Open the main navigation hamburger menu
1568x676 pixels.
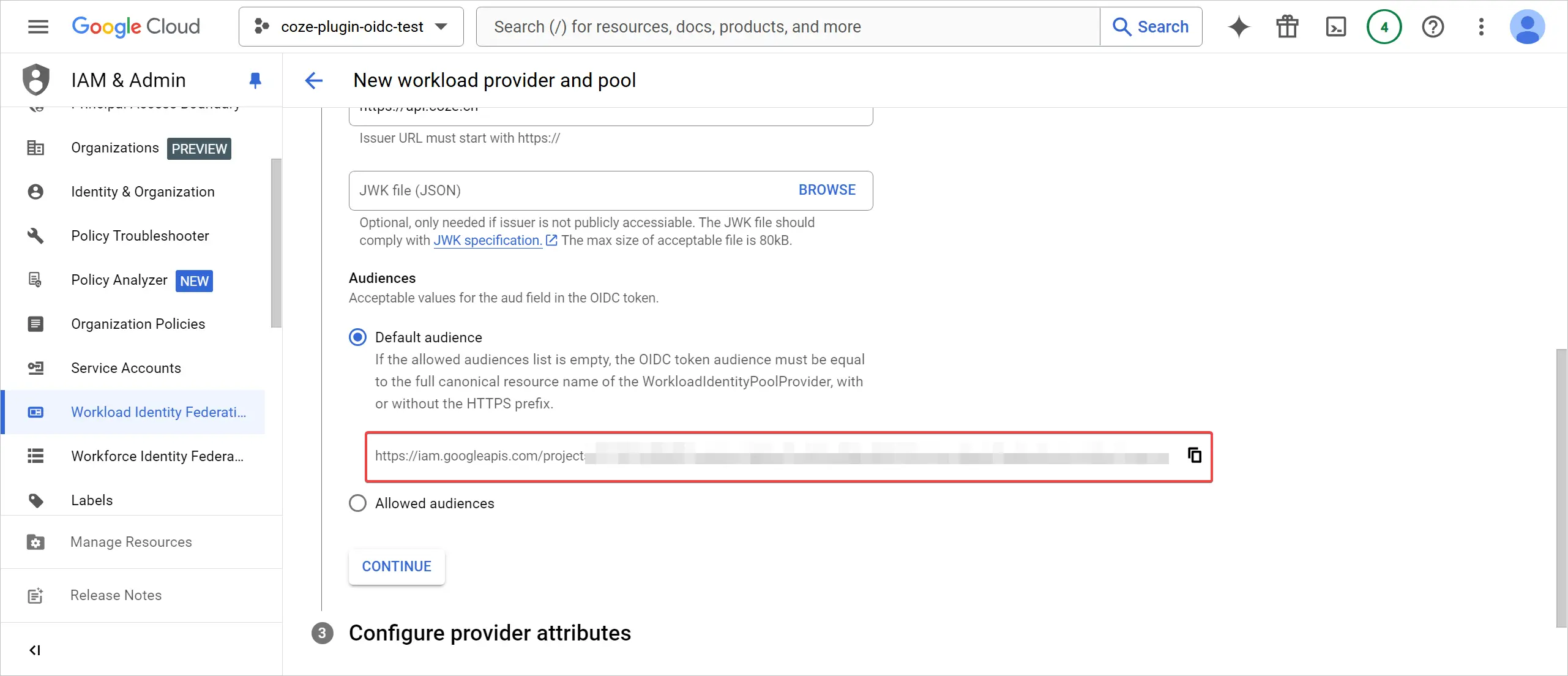click(38, 27)
